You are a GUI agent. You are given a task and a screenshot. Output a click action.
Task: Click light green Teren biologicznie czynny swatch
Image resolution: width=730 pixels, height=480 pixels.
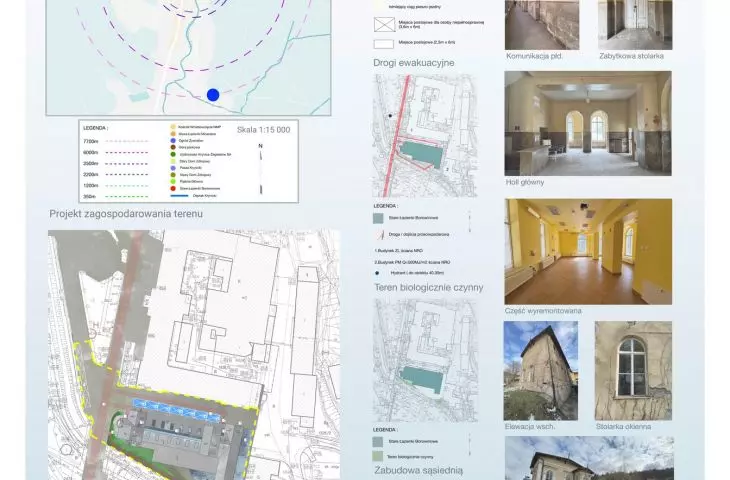pyautogui.click(x=378, y=456)
